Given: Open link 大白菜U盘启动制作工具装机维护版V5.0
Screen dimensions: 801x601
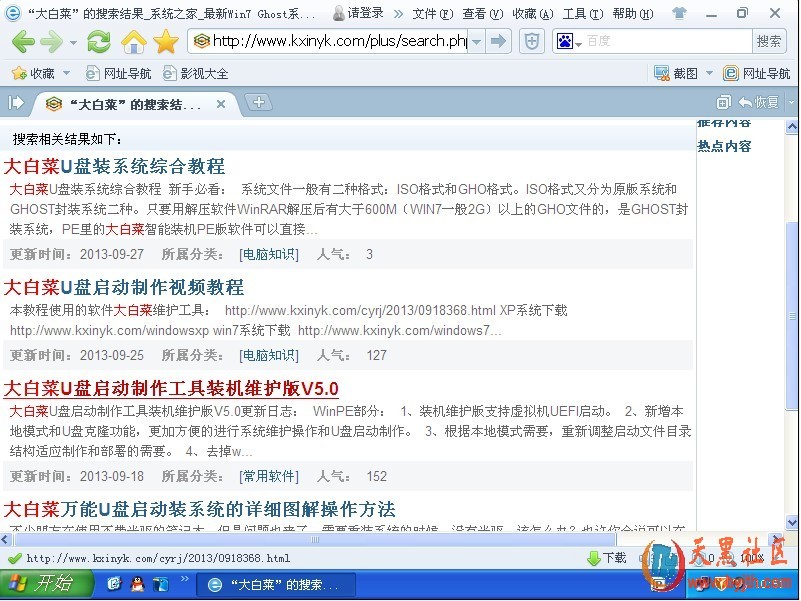Looking at the screenshot, I should tap(171, 388).
